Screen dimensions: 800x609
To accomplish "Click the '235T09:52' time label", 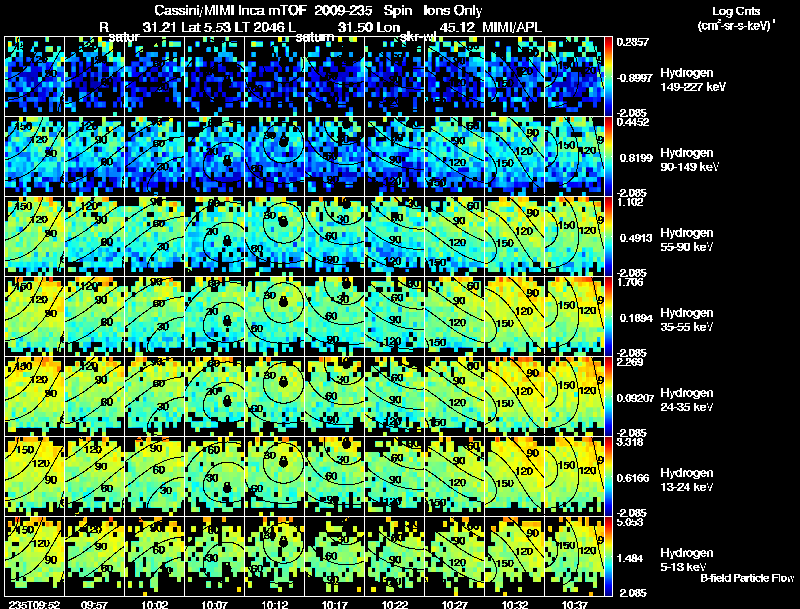I will tap(34, 604).
